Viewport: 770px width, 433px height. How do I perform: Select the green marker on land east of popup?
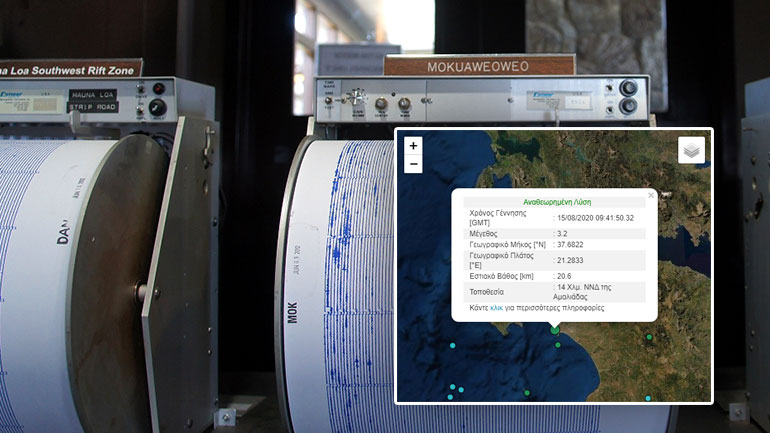tap(649, 338)
